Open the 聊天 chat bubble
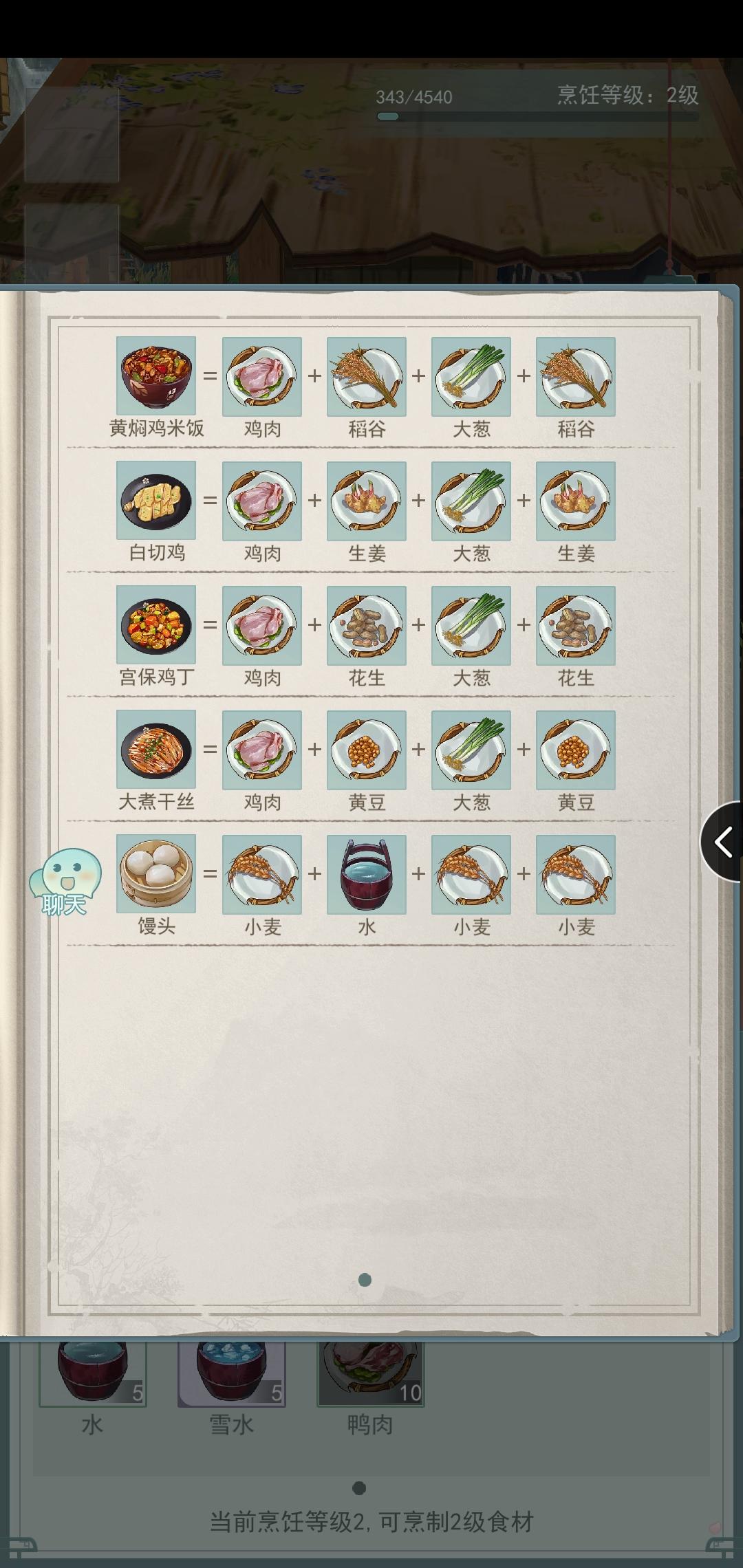The height and width of the screenshot is (1568, 743). tap(65, 882)
